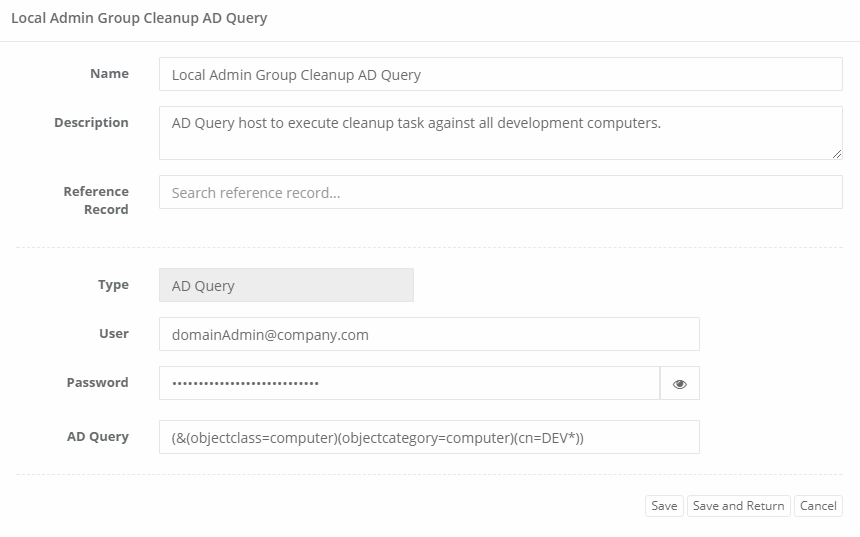Click the Name input field
The width and height of the screenshot is (860, 537).
pyautogui.click(x=500, y=74)
